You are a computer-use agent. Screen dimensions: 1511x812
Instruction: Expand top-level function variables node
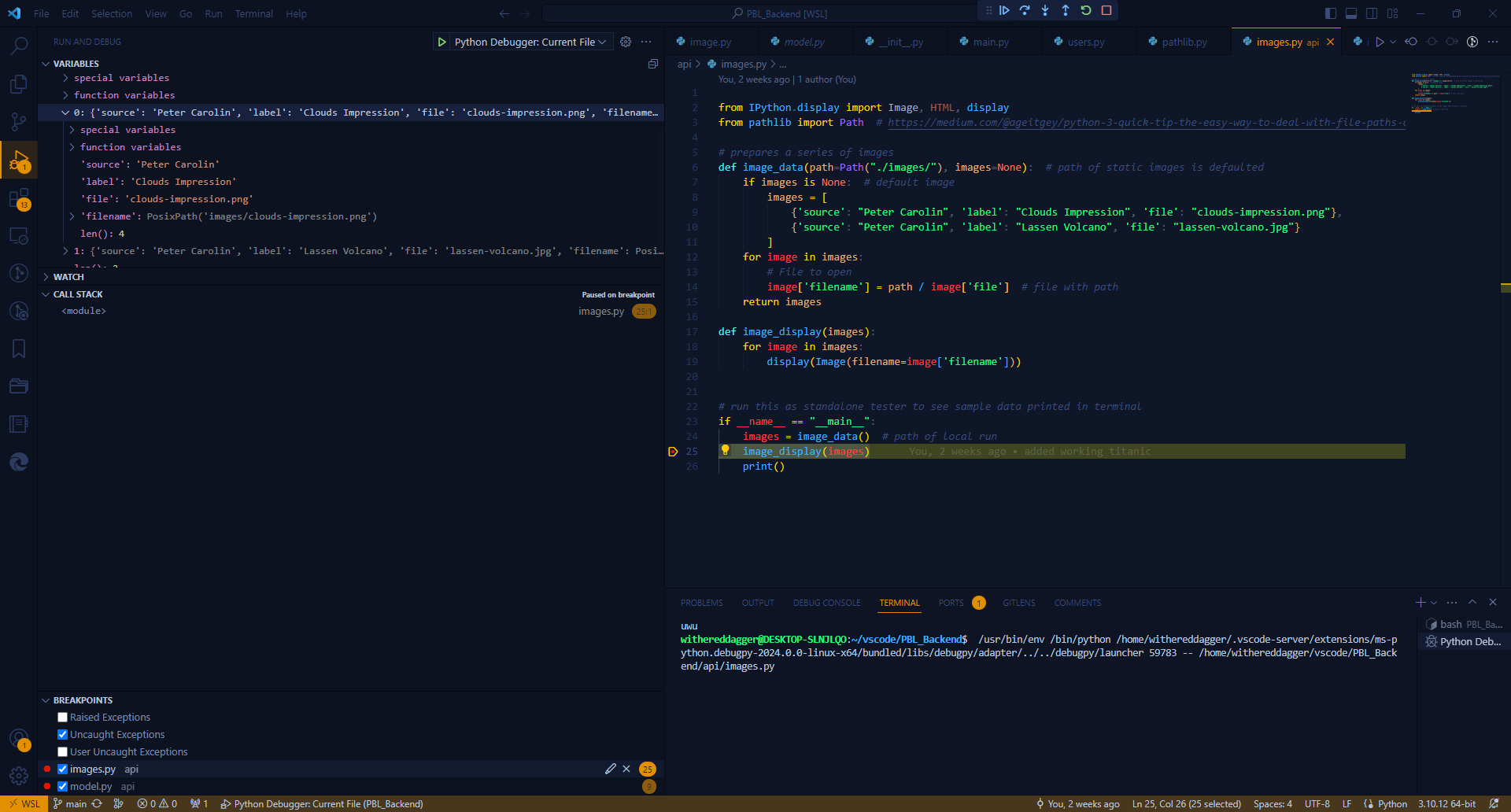coord(65,95)
